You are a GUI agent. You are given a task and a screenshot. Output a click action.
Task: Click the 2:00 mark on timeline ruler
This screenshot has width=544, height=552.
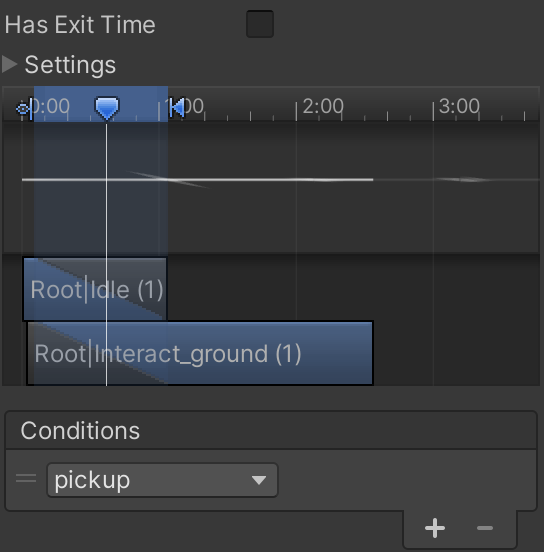tap(323, 106)
